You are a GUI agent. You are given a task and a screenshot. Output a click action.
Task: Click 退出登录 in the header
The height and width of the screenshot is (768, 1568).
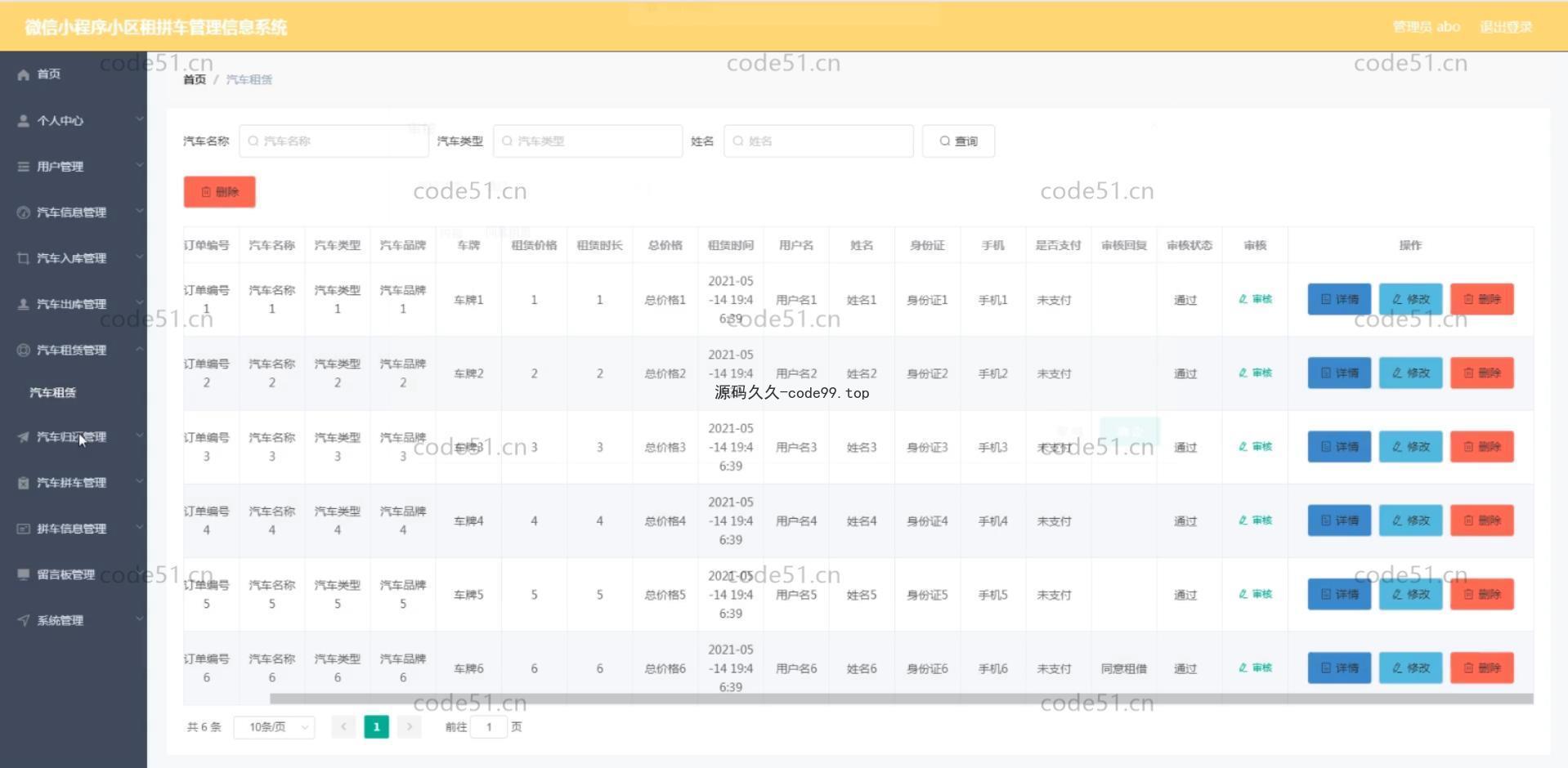1506,27
